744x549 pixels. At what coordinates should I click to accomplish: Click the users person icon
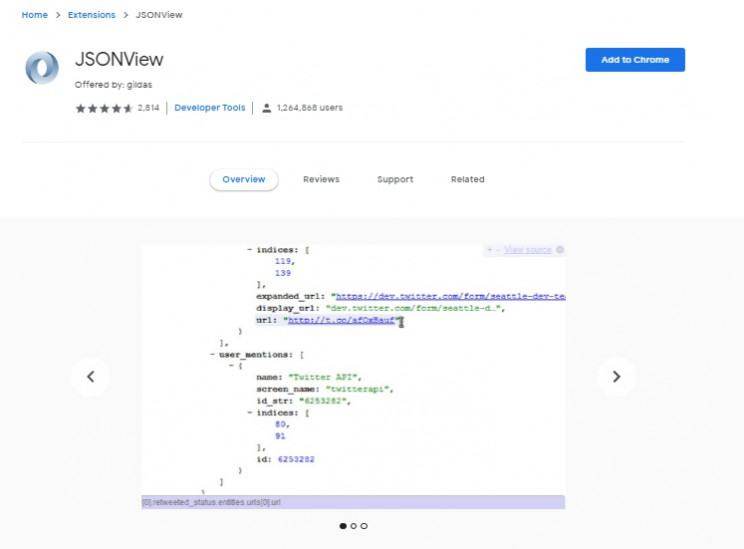(x=267, y=108)
